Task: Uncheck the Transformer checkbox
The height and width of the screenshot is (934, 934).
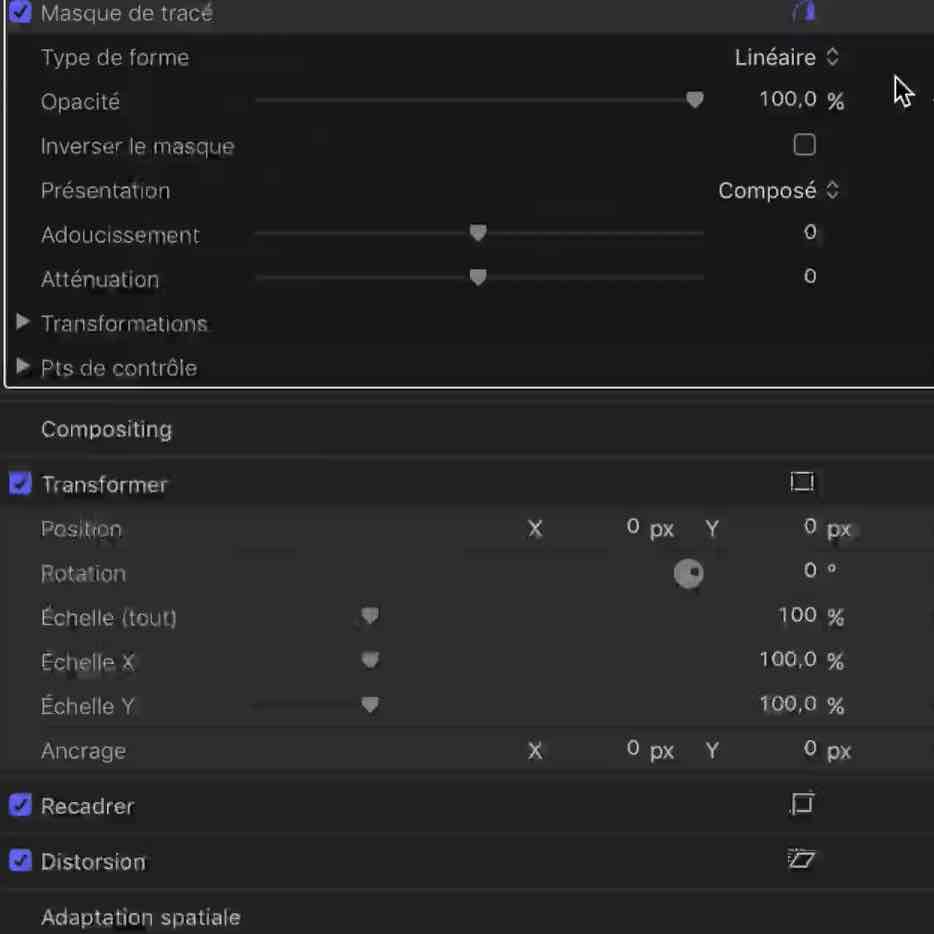Action: [20, 484]
